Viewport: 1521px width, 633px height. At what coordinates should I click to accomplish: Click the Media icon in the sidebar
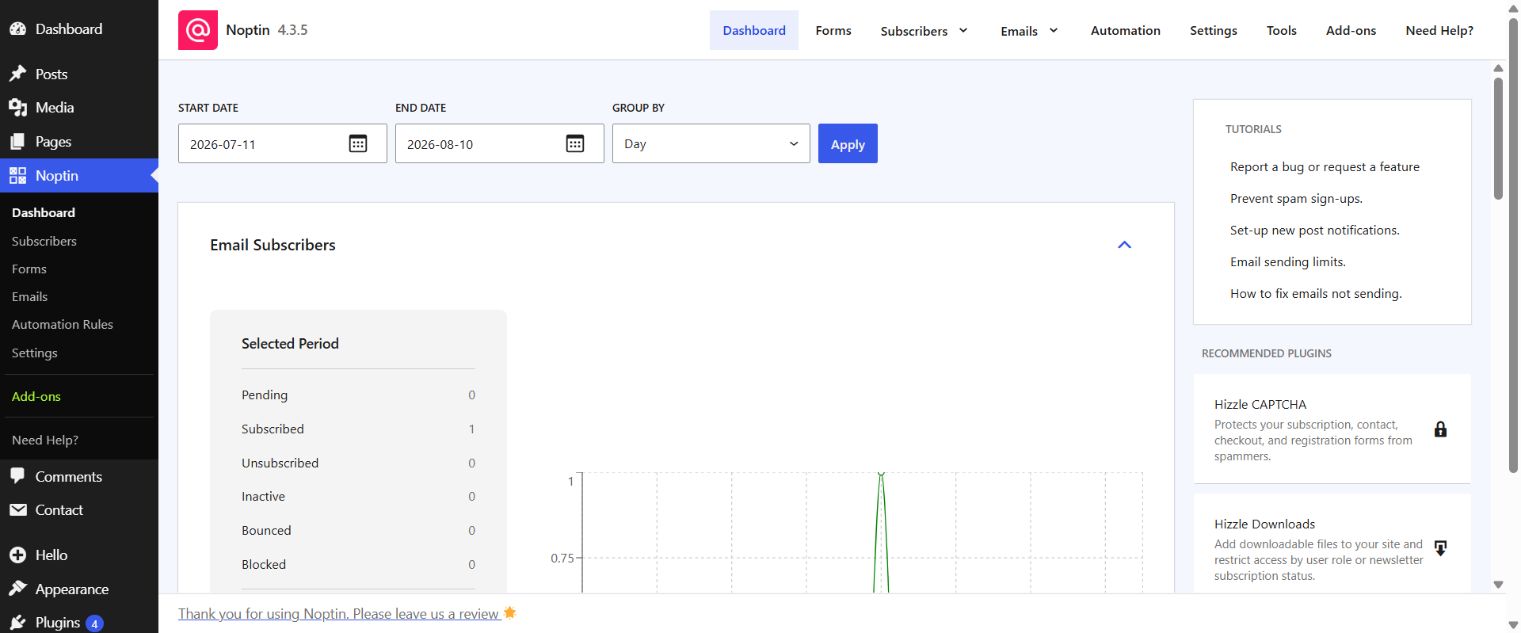(x=18, y=107)
